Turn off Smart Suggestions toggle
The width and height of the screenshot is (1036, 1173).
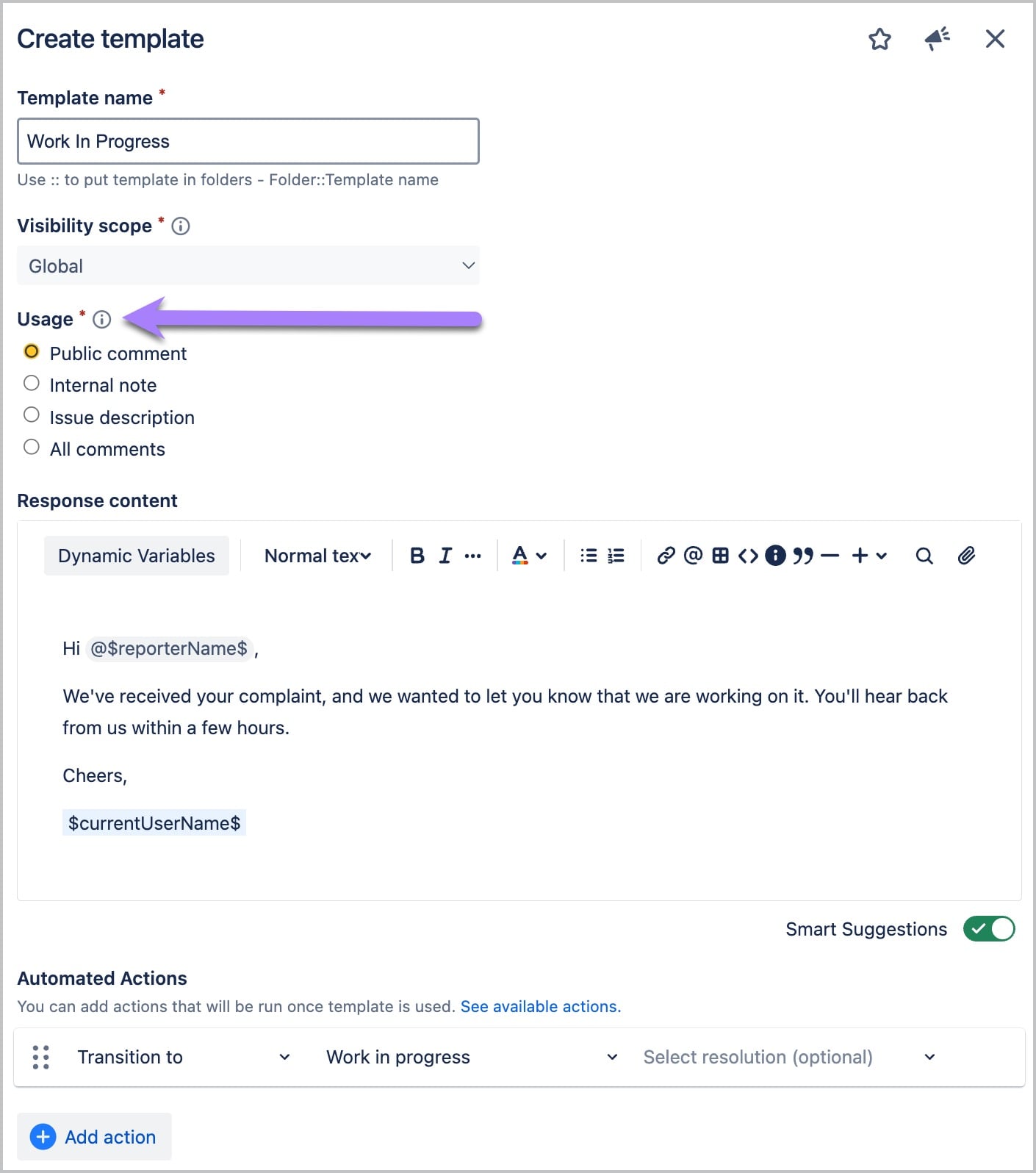coord(989,929)
